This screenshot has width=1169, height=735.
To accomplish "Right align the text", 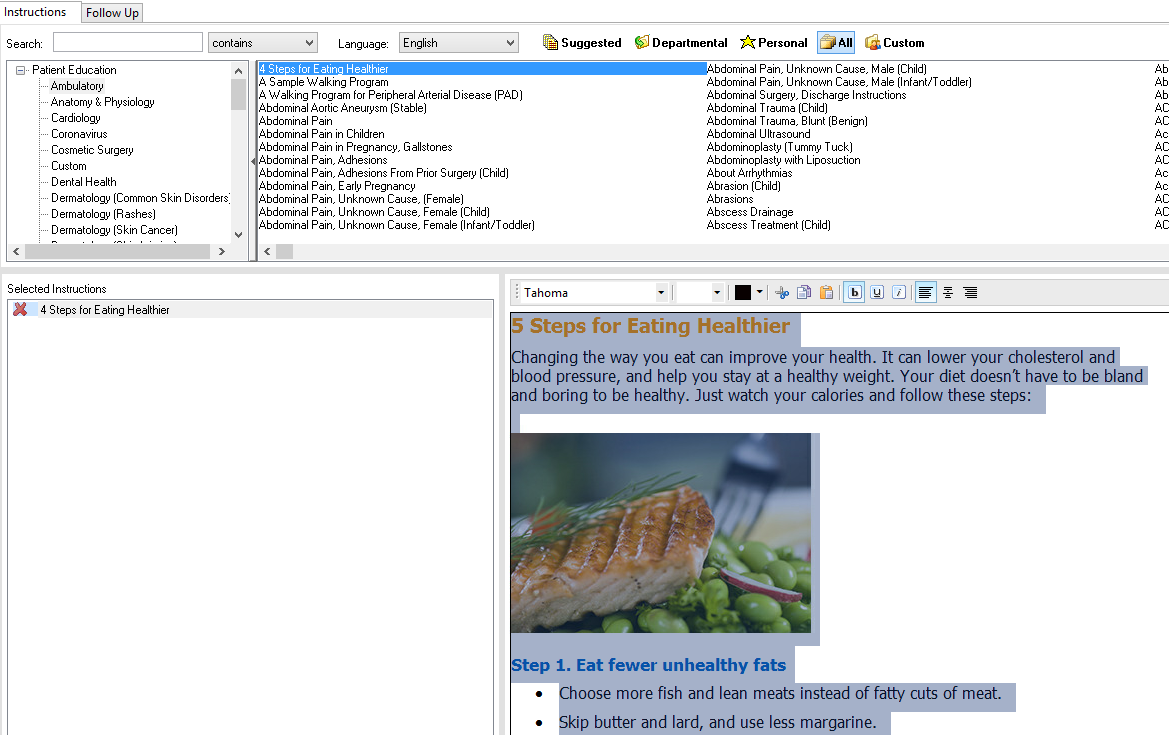I will coord(970,293).
